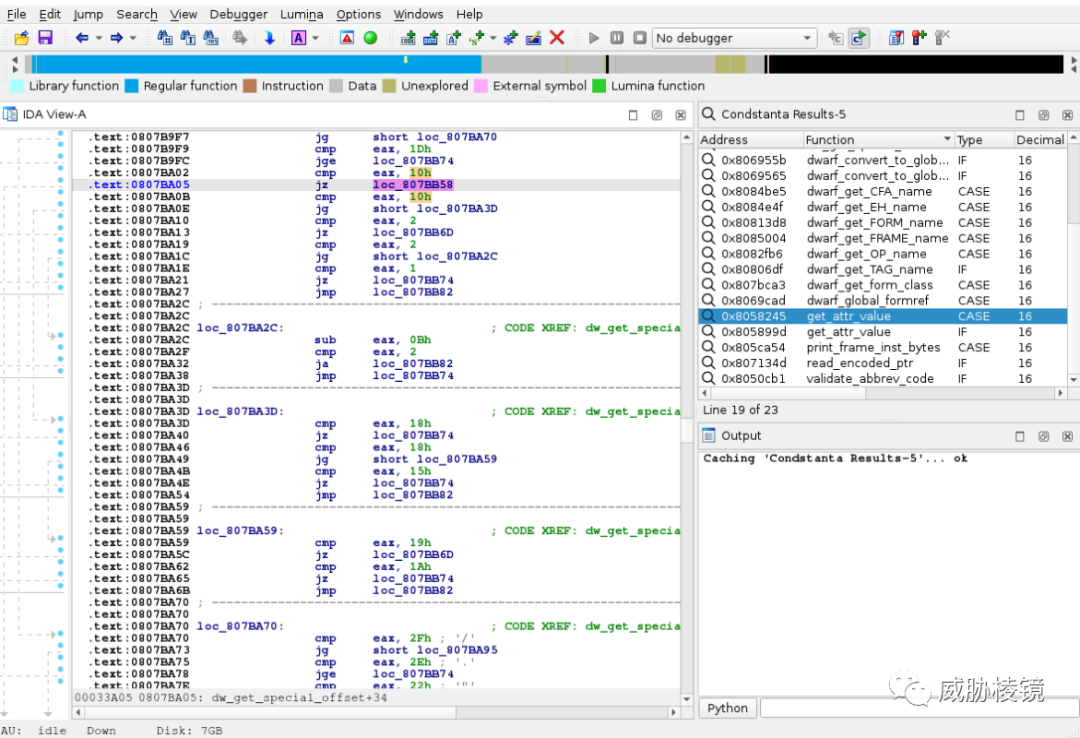The width and height of the screenshot is (1080, 738).
Task: Click the Regular function blue legend swatch
Action: (x=132, y=85)
